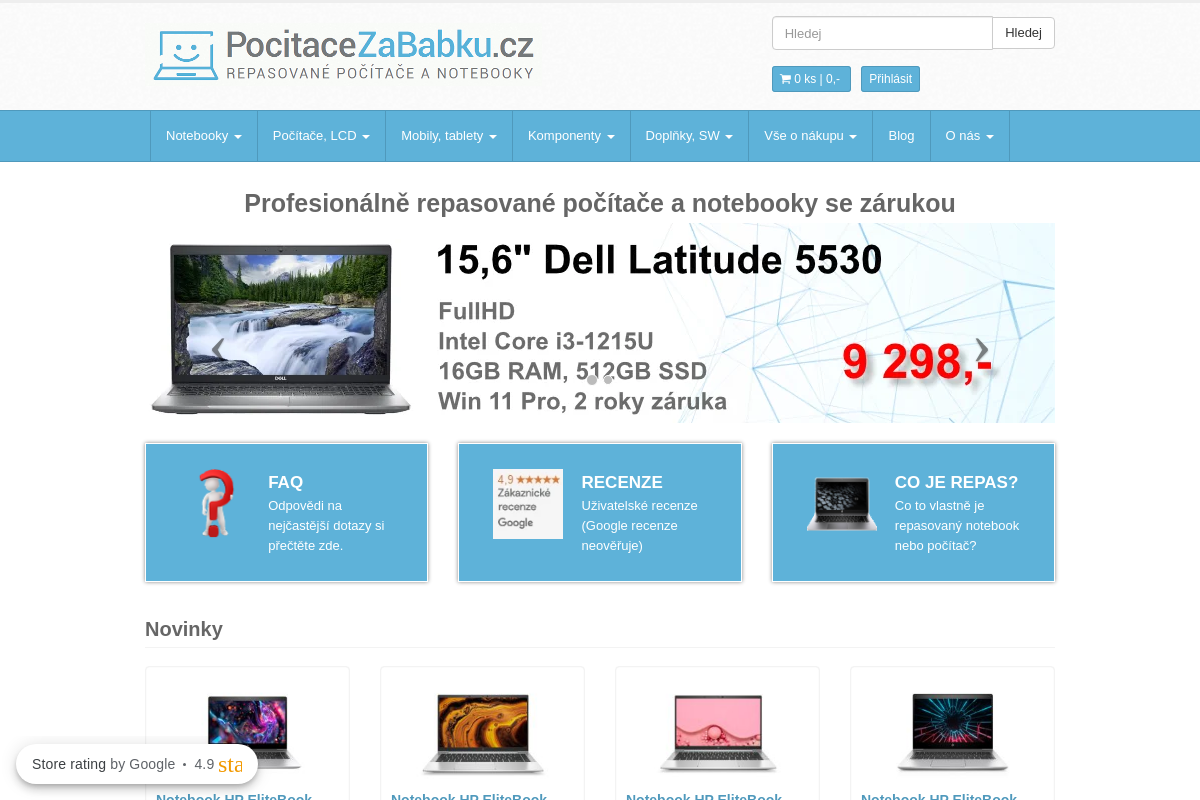The height and width of the screenshot is (800, 1200).
Task: Expand the O nás menu
Action: [x=969, y=136]
